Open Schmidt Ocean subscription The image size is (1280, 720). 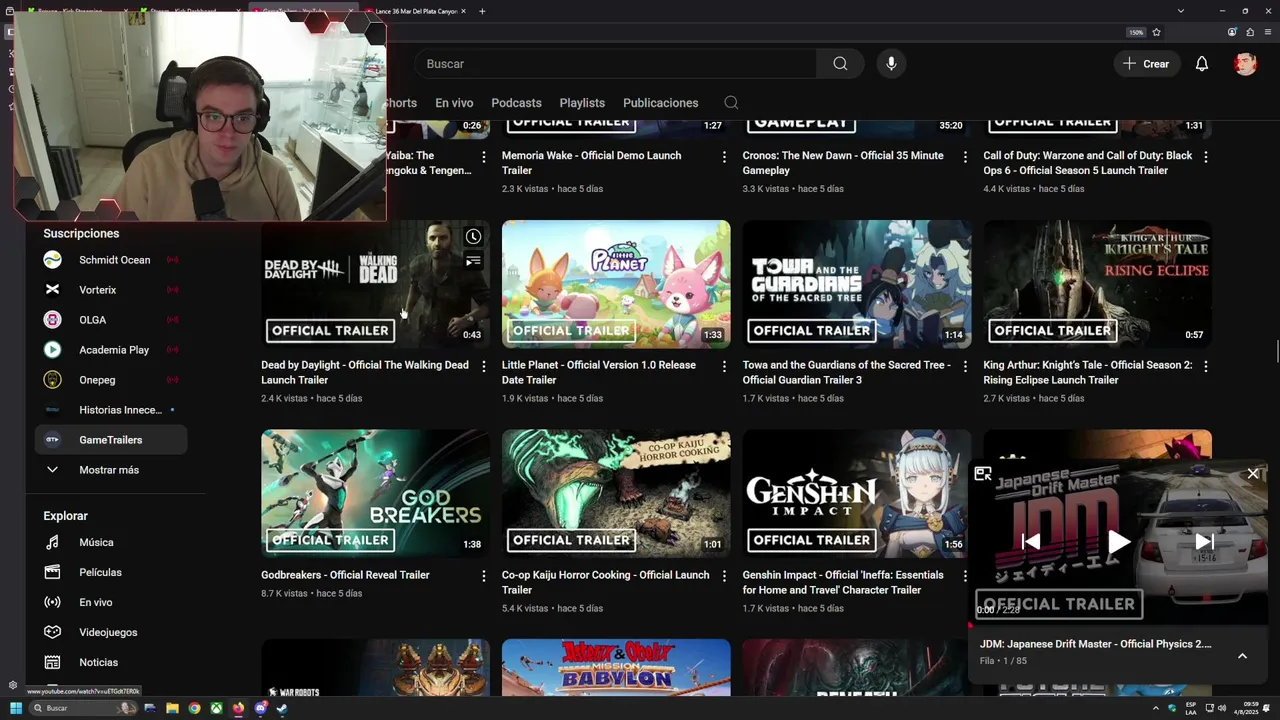pos(111,260)
